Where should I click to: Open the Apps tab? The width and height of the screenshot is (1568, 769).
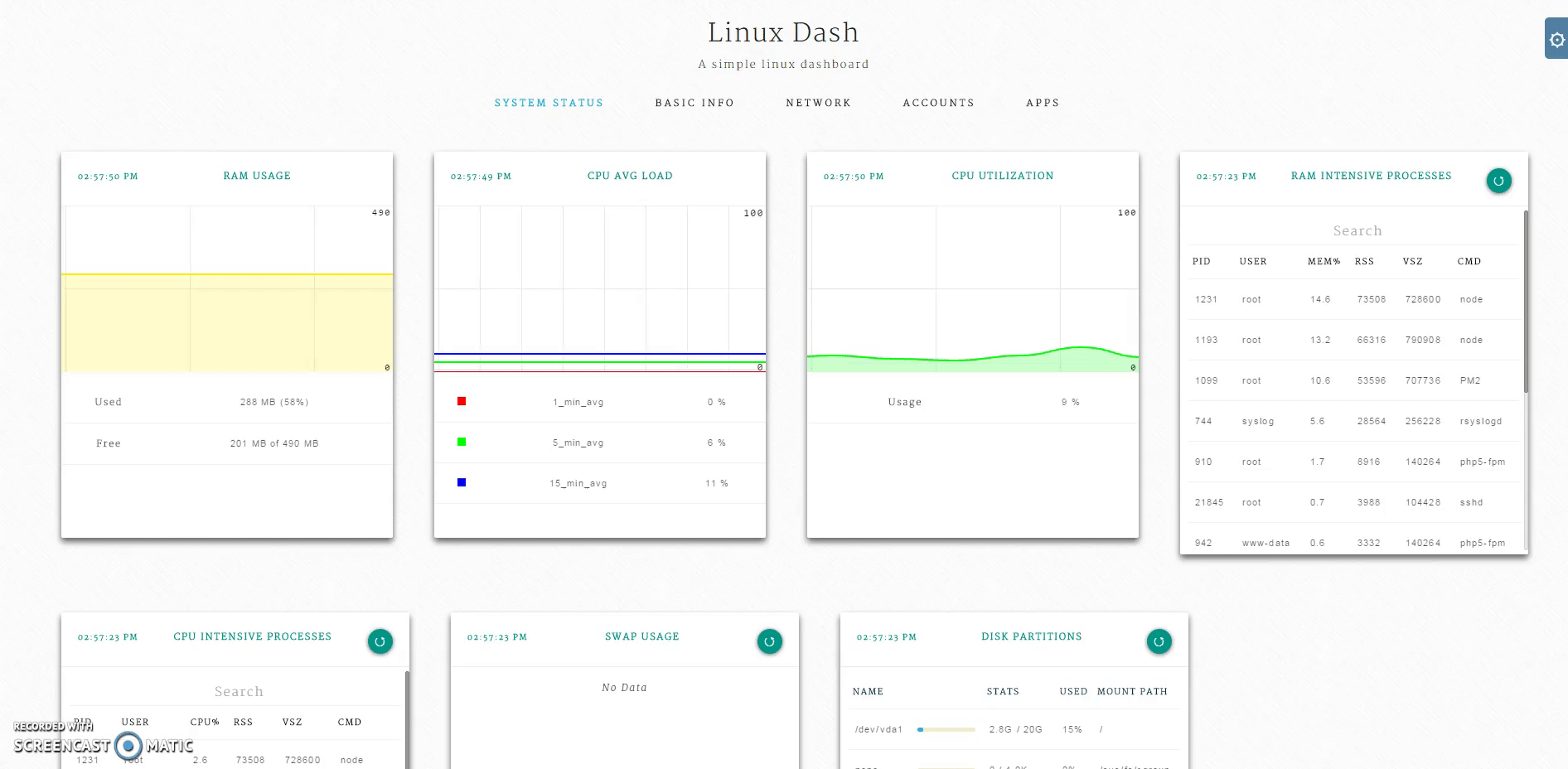1042,103
